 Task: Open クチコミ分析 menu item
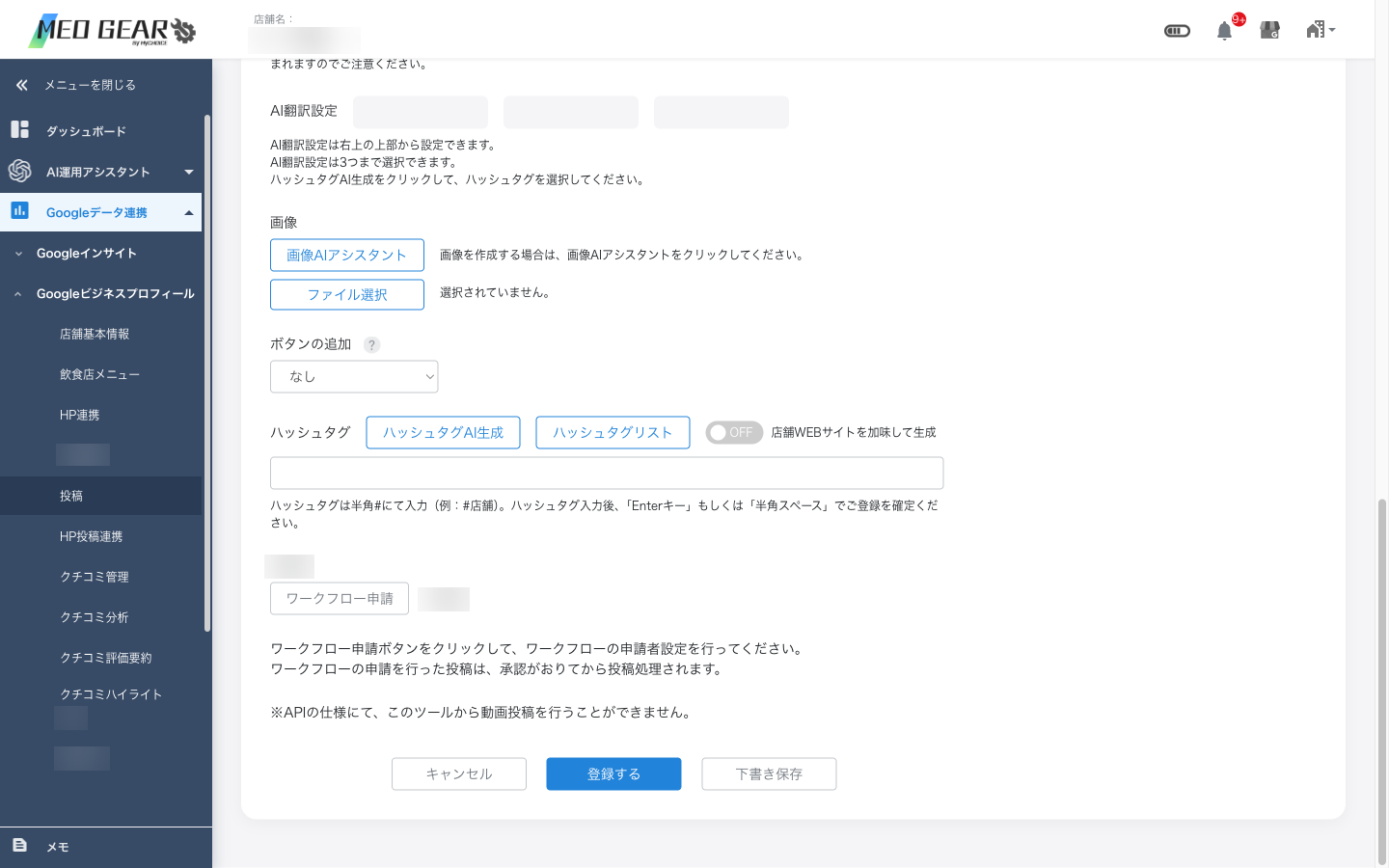click(x=95, y=617)
